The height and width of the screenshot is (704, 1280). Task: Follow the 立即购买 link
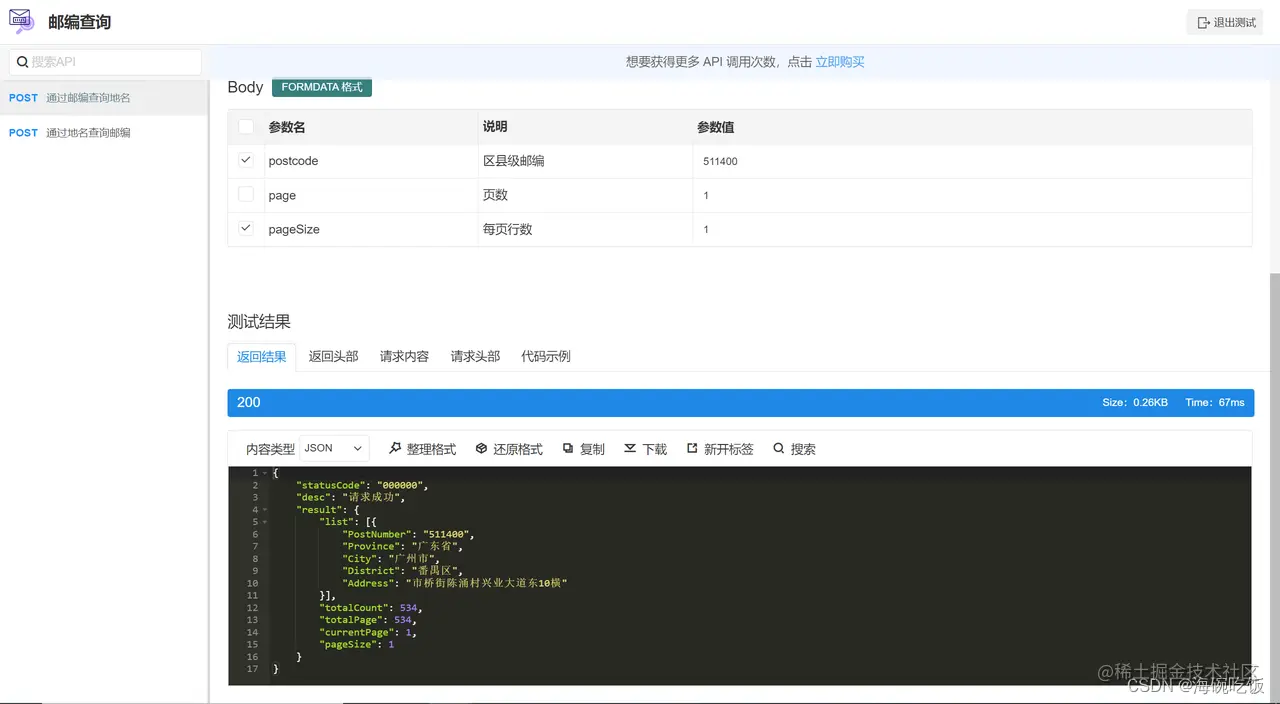click(x=840, y=62)
